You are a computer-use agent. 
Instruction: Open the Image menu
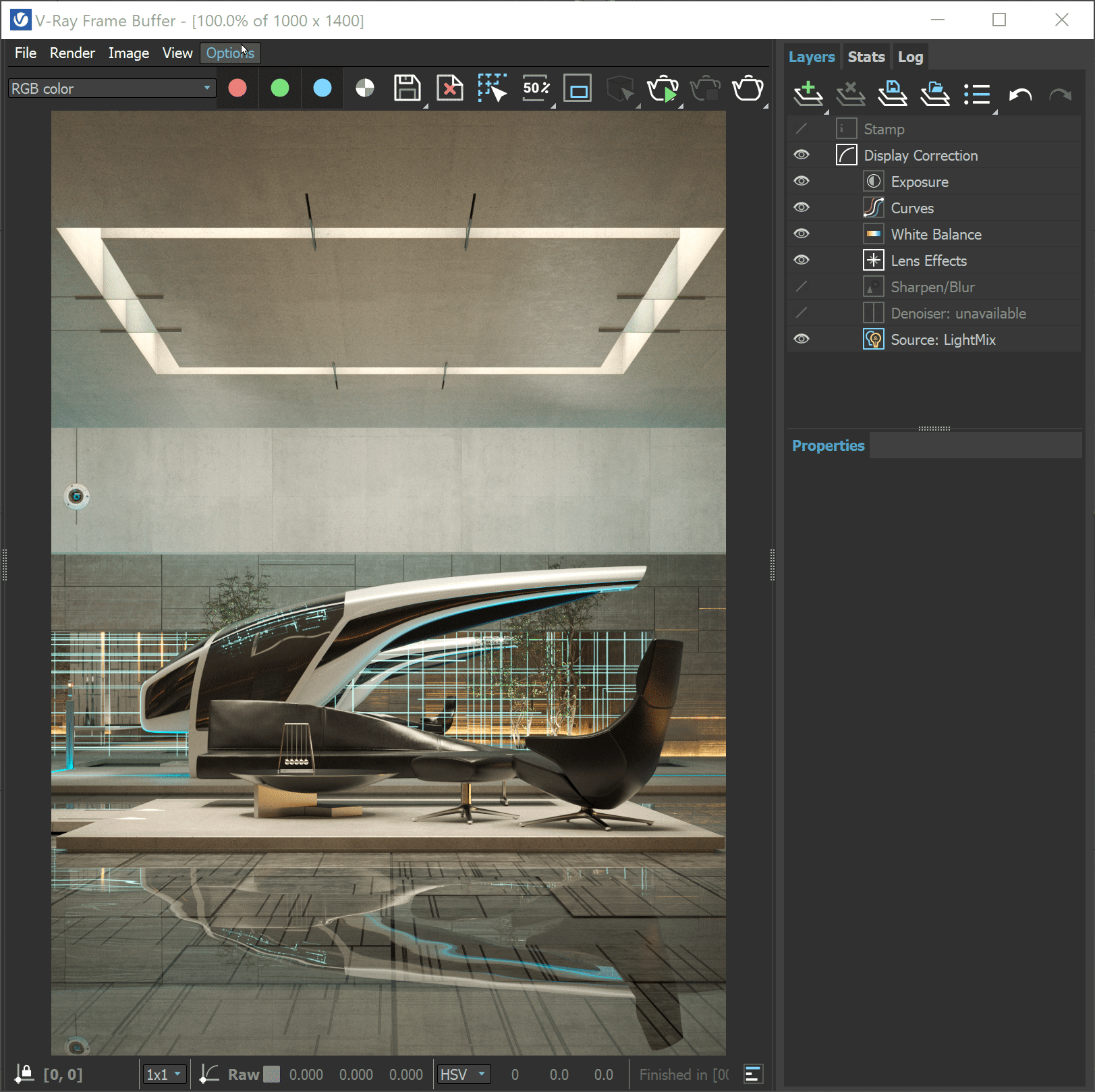coord(128,53)
